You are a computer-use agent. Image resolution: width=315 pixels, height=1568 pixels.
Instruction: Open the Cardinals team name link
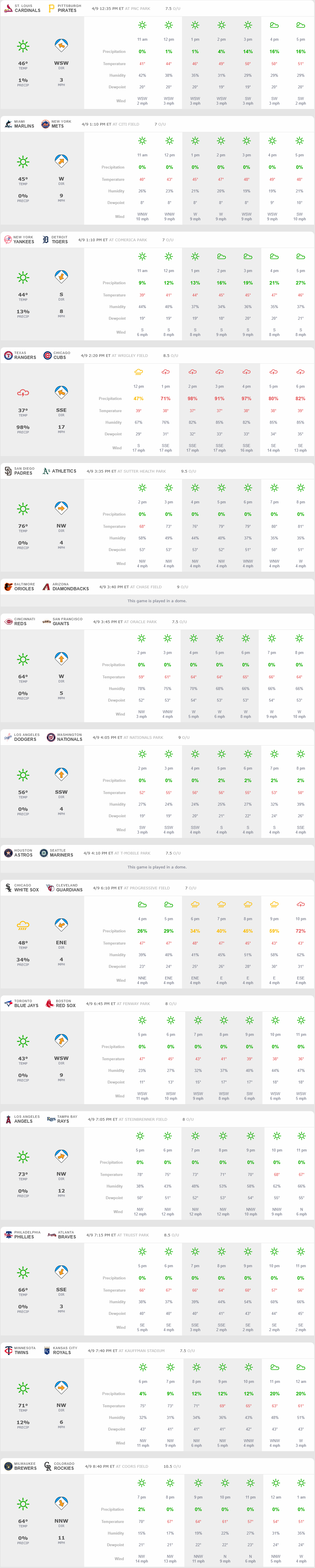click(27, 10)
